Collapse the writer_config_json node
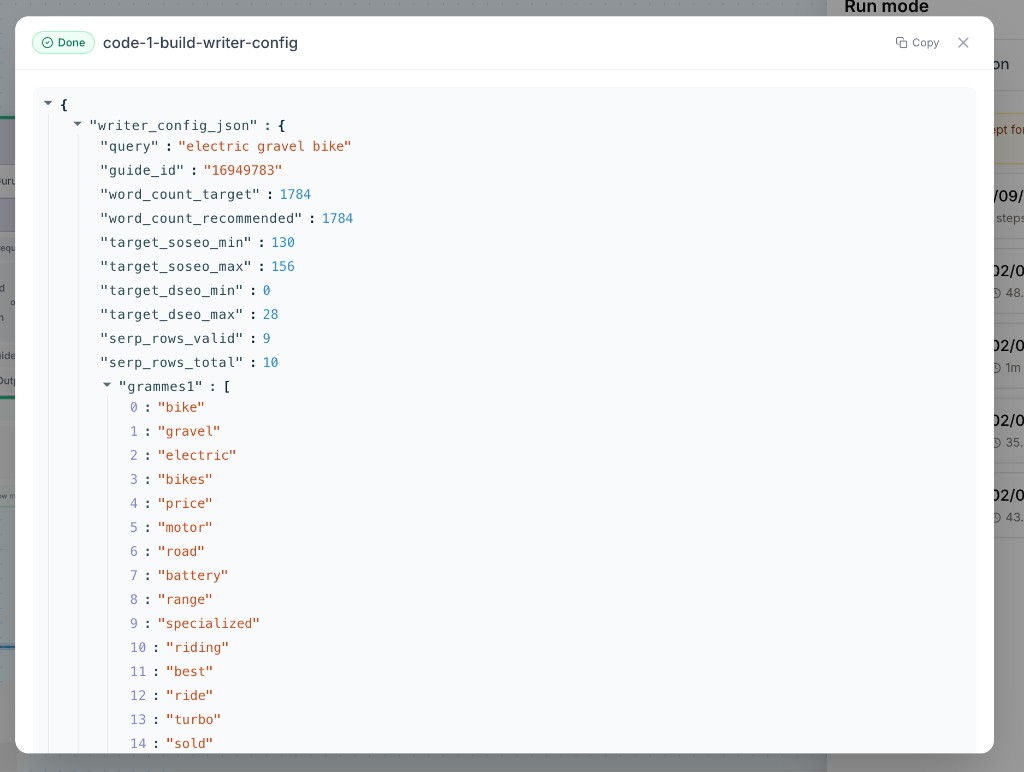This screenshot has height=772, width=1024. (x=77, y=124)
